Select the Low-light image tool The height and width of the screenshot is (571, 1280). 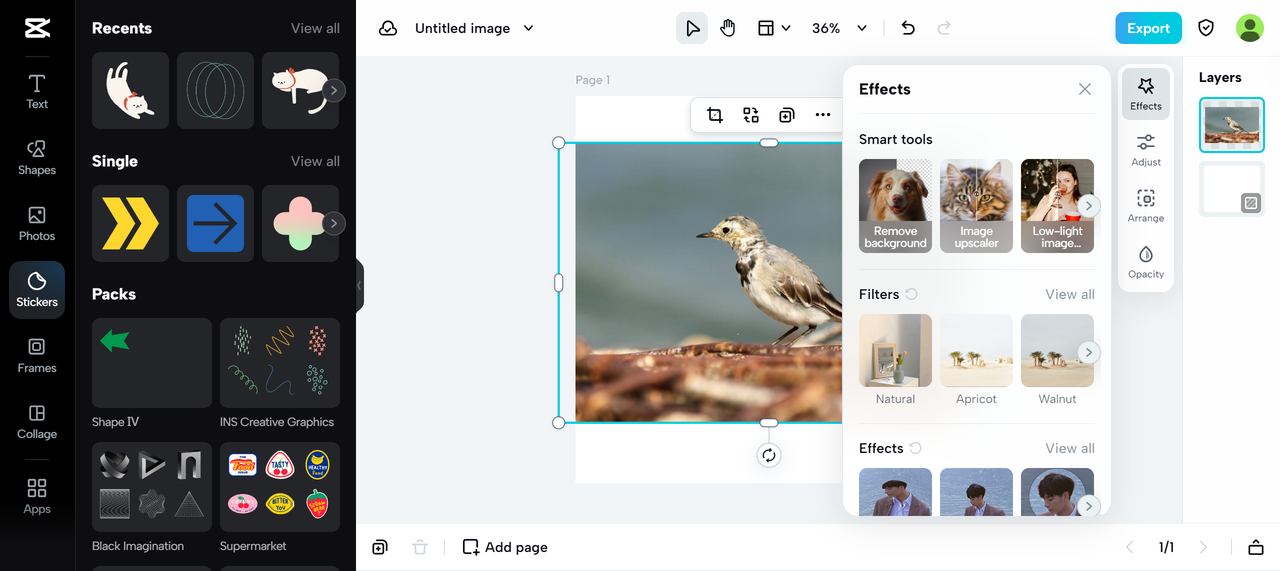click(1057, 206)
